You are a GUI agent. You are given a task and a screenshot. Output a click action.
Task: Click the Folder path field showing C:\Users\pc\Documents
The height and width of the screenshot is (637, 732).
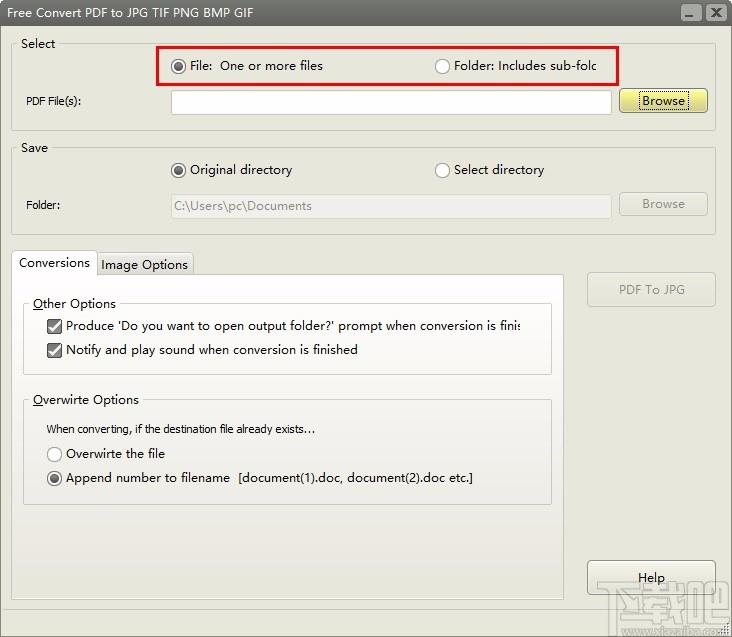click(391, 206)
